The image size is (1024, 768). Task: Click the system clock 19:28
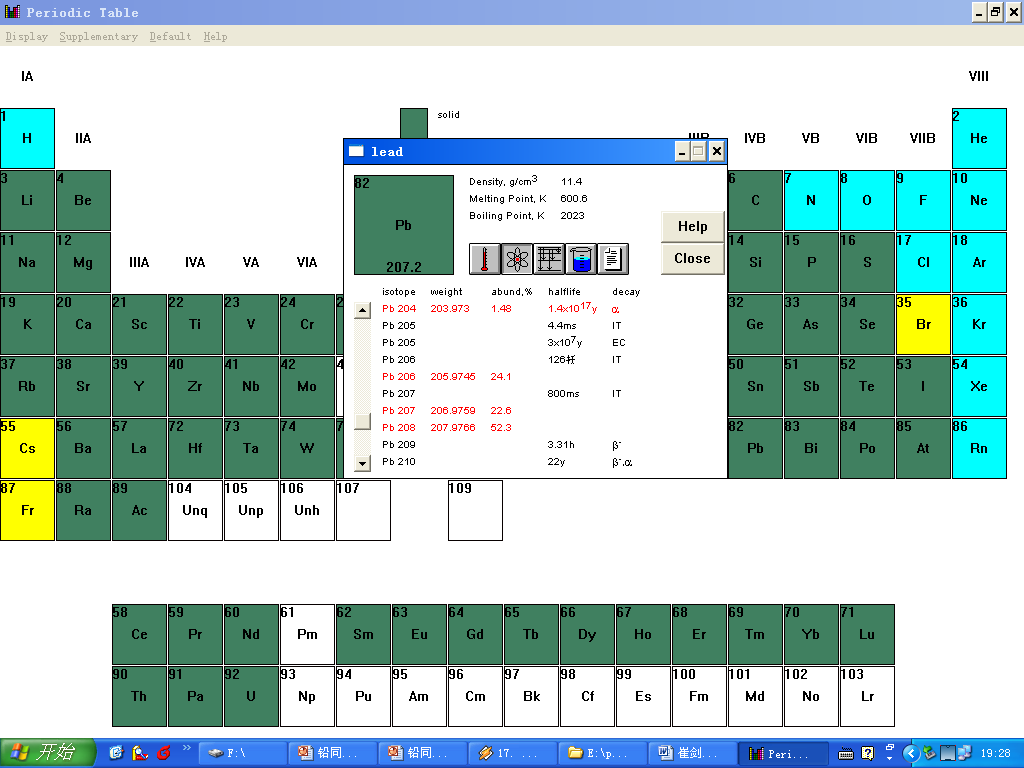pyautogui.click(x=996, y=753)
